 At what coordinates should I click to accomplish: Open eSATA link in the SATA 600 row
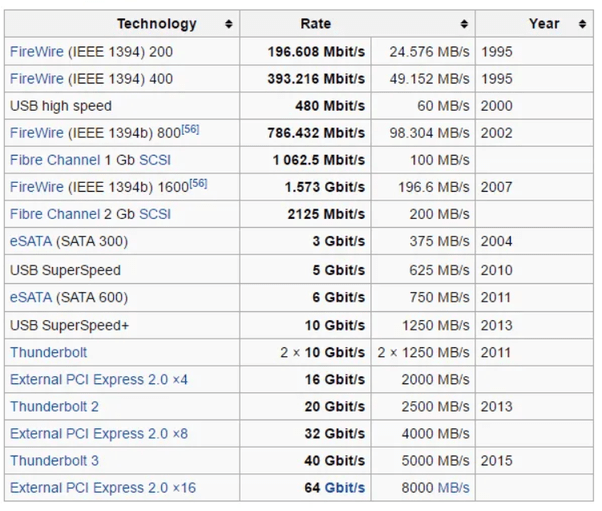31,298
